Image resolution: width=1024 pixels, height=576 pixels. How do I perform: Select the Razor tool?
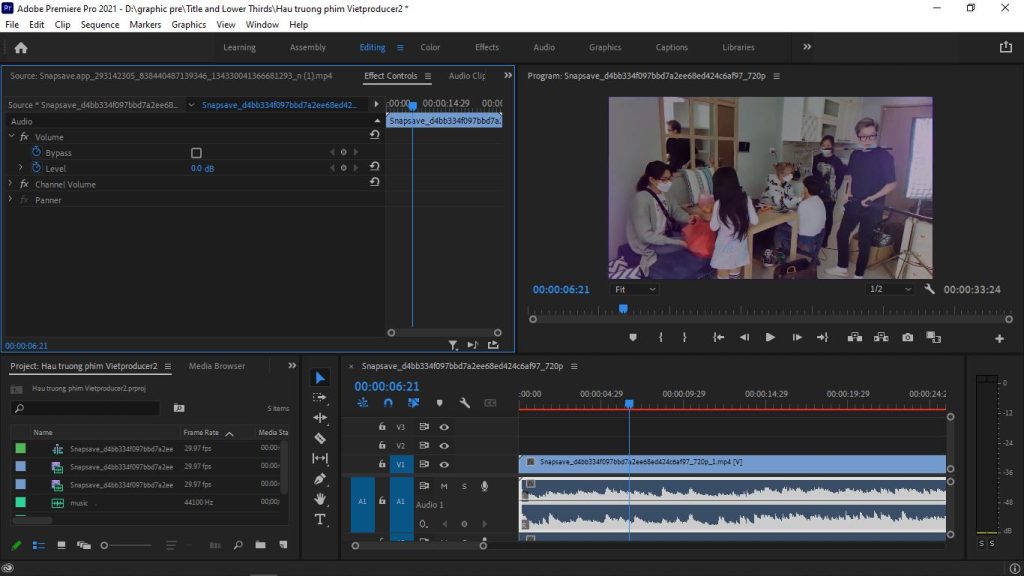tap(320, 438)
